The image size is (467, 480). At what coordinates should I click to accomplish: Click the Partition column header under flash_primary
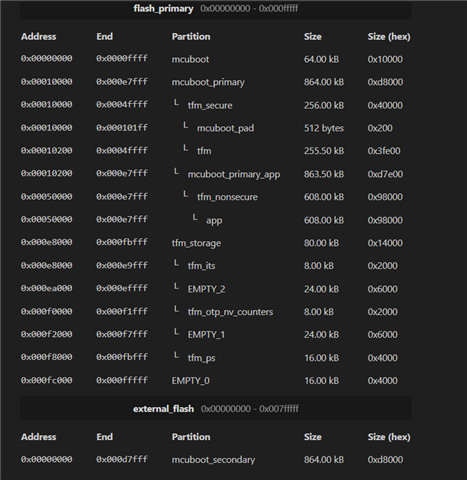pyautogui.click(x=191, y=36)
